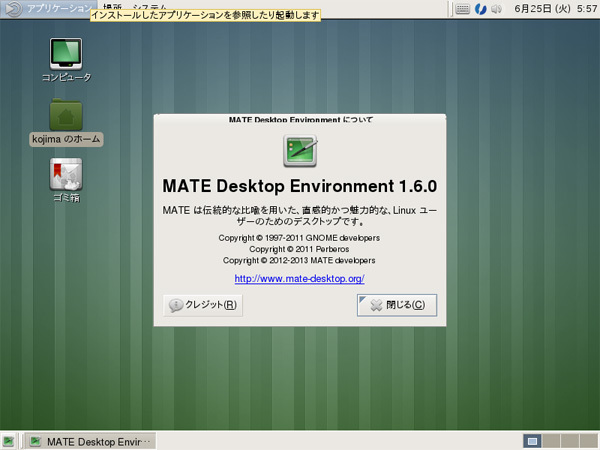Click the クレジット(R) button
This screenshot has height=450, width=600.
[203, 305]
